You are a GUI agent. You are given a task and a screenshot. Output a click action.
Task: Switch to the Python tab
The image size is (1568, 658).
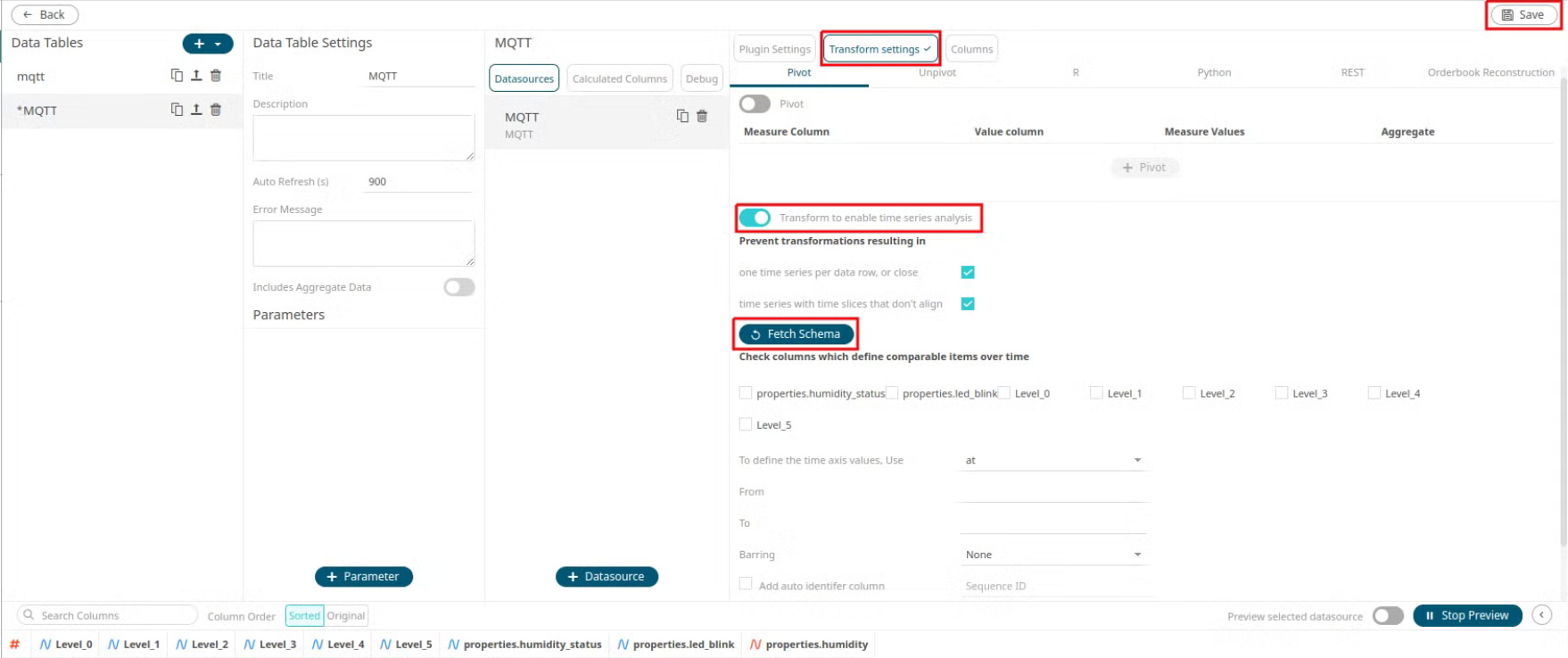click(1214, 72)
